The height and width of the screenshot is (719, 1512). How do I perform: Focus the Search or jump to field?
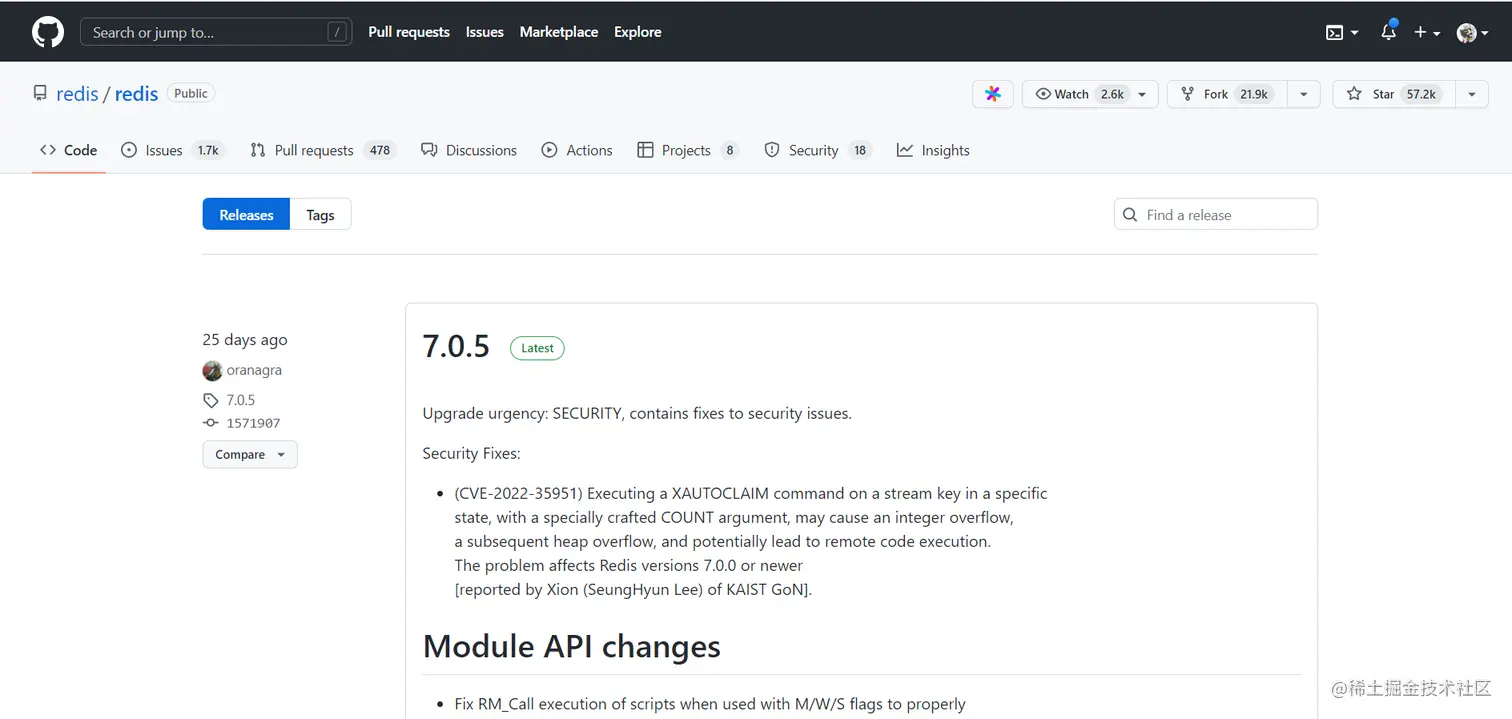click(216, 32)
